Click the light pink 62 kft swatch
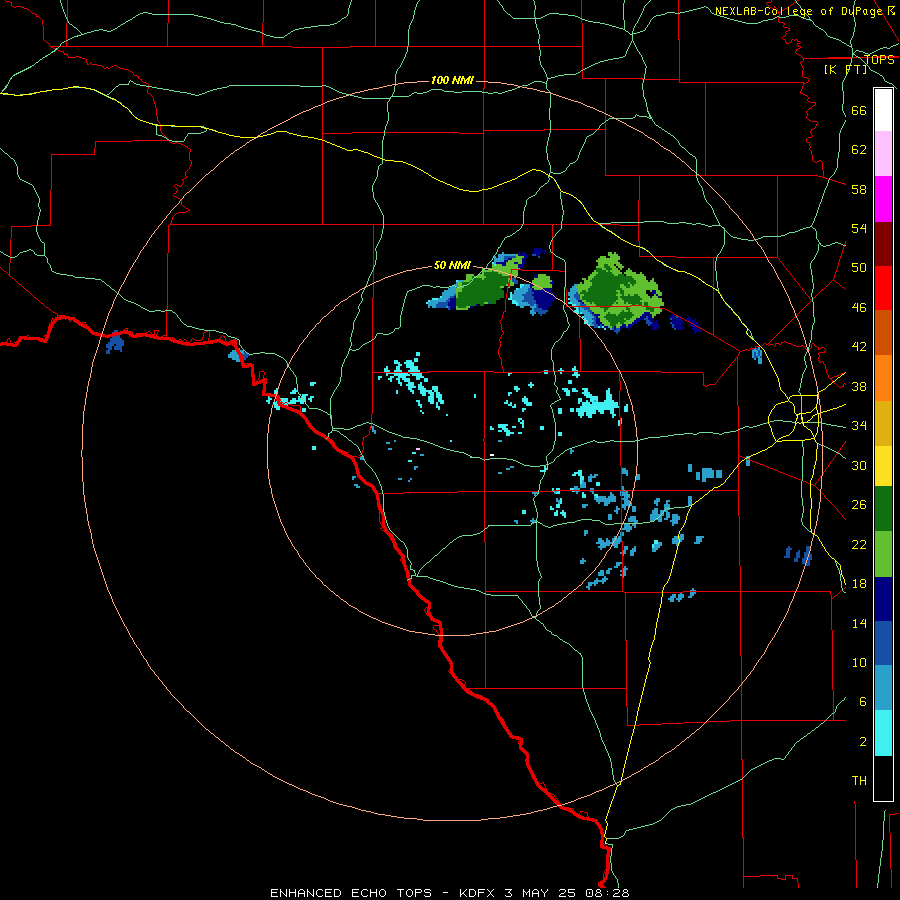900x900 pixels. [883, 153]
